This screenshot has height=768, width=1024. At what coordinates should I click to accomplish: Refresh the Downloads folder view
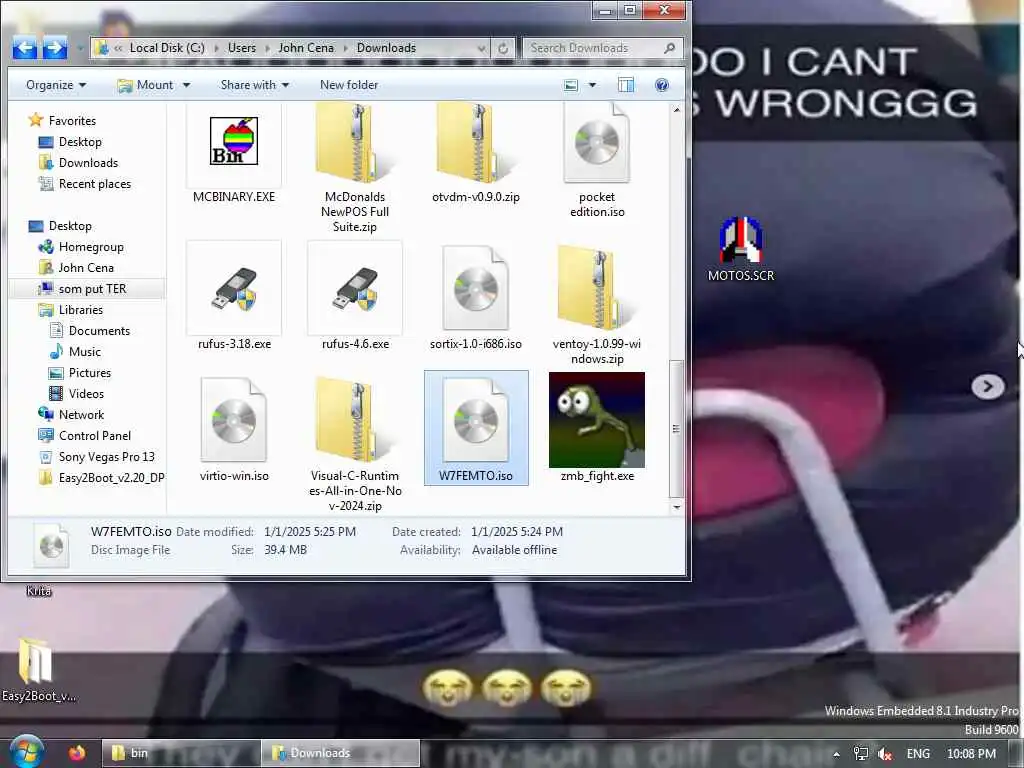click(503, 48)
